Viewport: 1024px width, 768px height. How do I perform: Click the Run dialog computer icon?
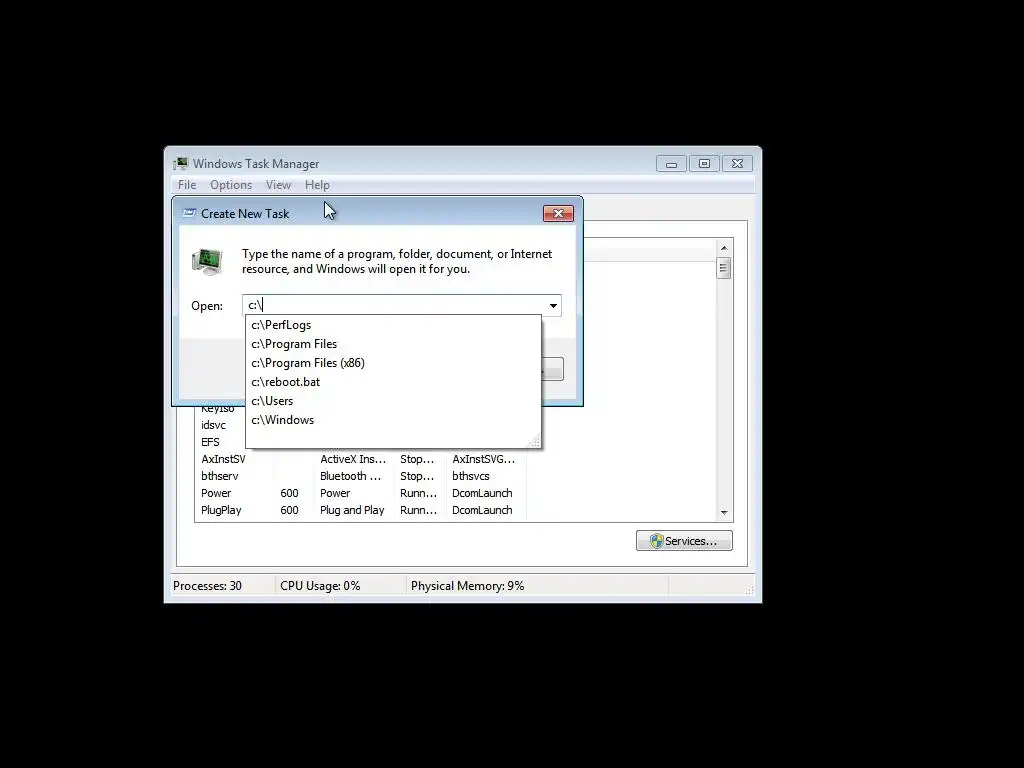207,261
